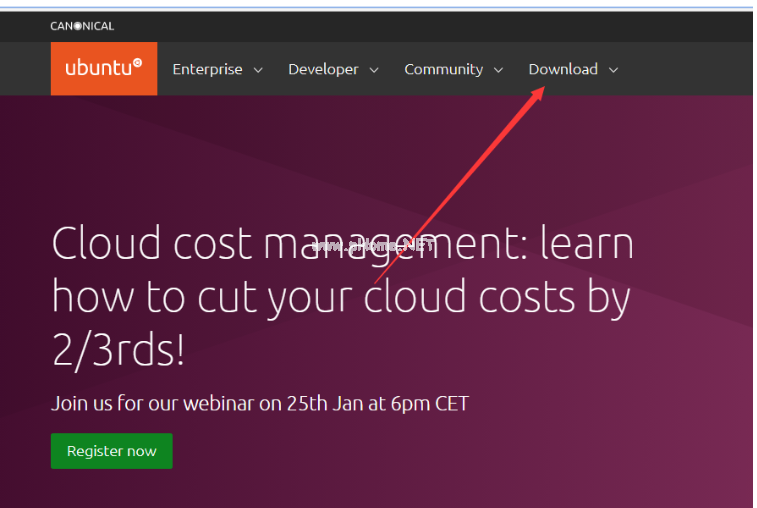The image size is (757, 508).
Task: Open the Enterprise menu
Action: click(x=207, y=69)
